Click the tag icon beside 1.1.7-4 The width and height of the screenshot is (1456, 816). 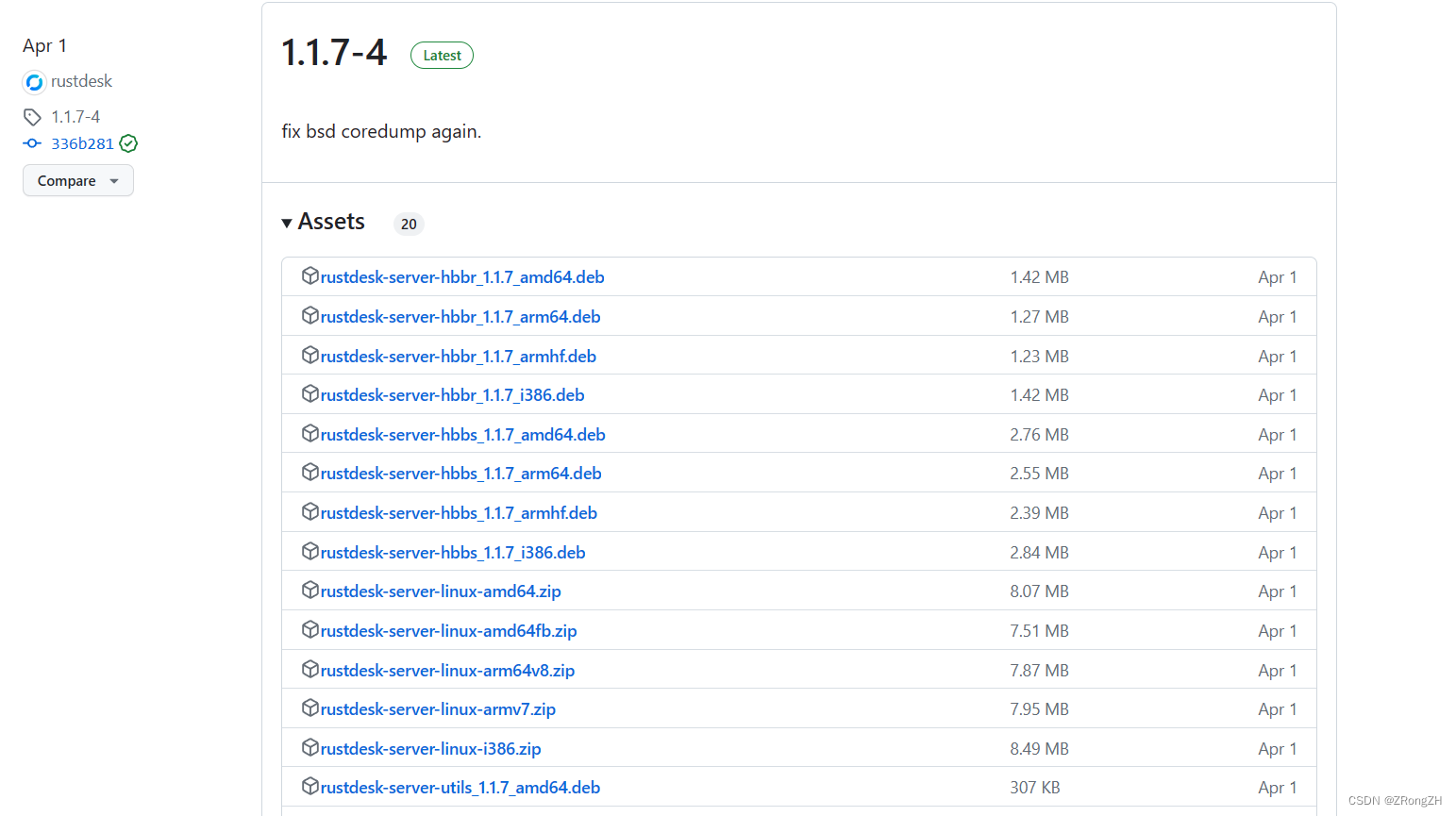(x=32, y=117)
